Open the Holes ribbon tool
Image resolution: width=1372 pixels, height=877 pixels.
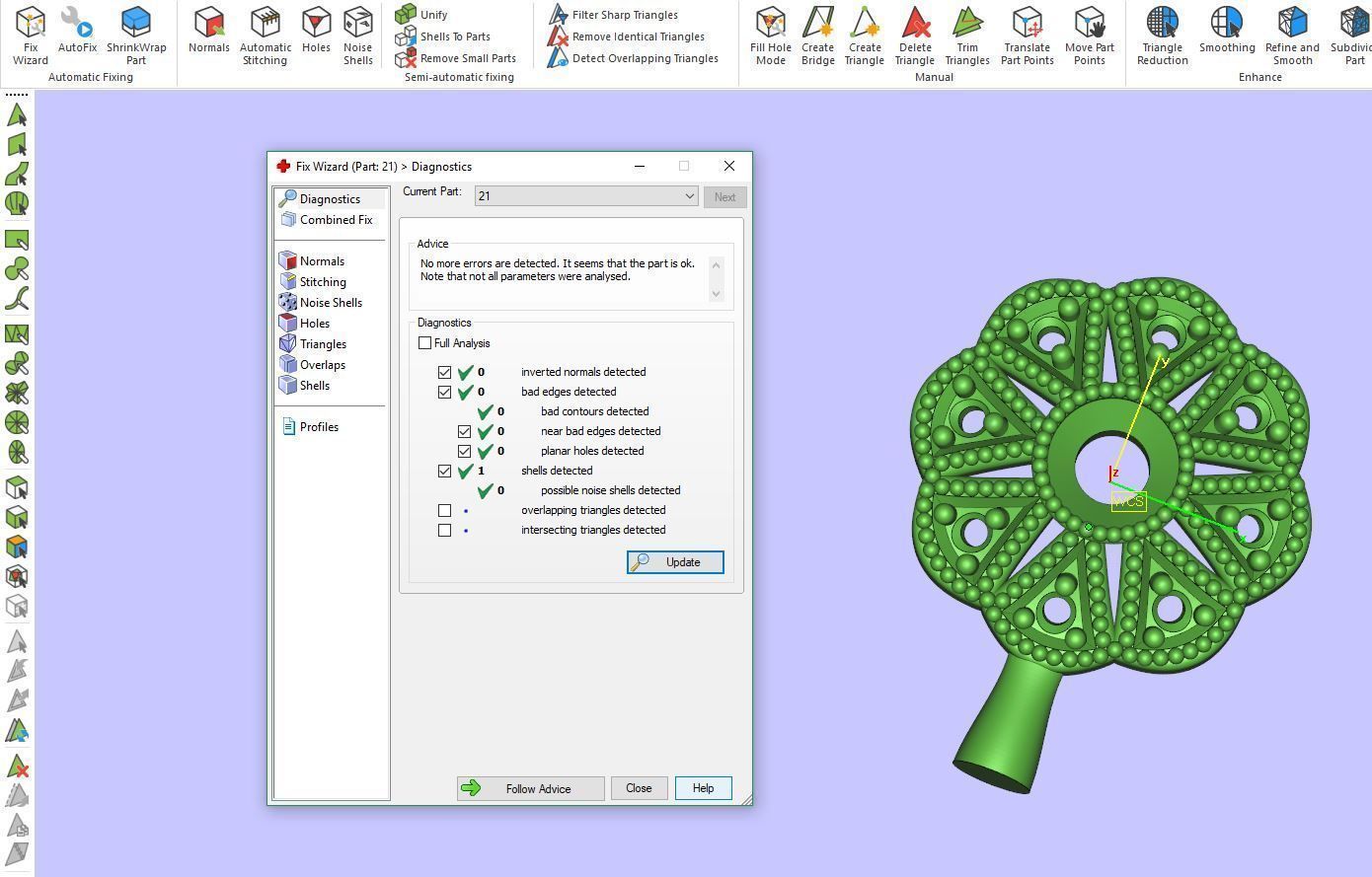[316, 30]
